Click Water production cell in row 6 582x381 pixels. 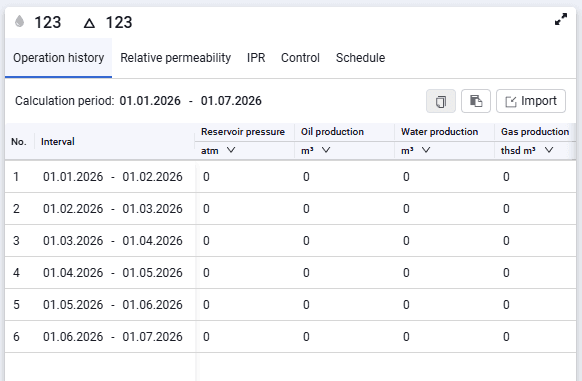(445, 336)
